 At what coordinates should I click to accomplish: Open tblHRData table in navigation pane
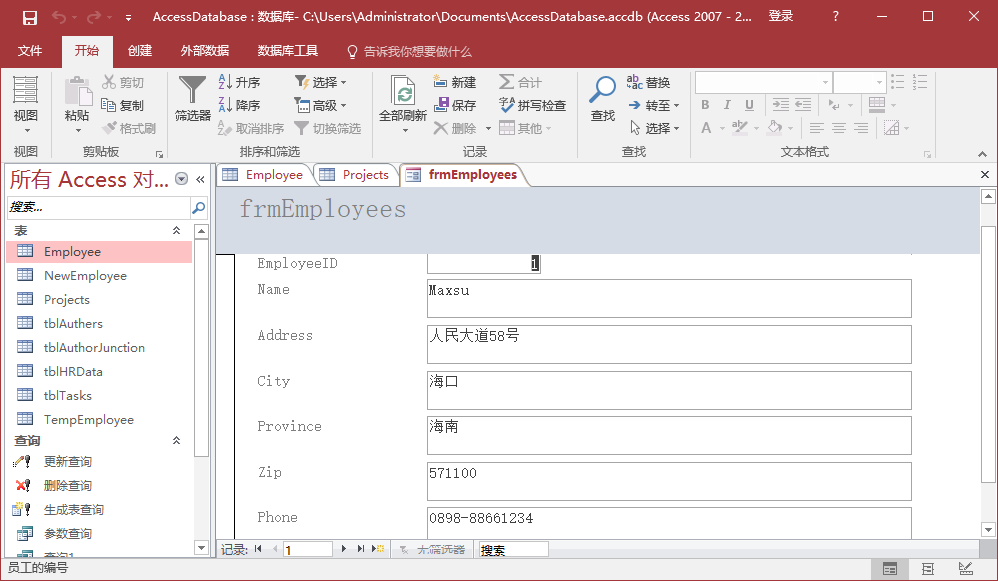(73, 371)
